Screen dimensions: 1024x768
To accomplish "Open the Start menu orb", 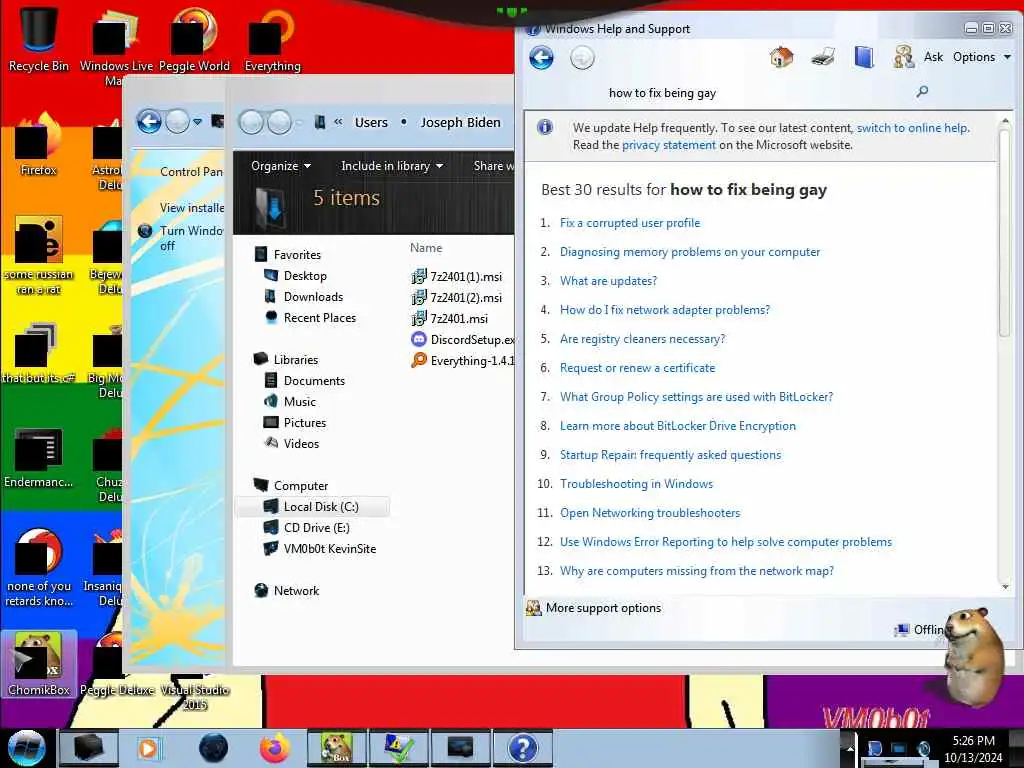I will coord(27,748).
